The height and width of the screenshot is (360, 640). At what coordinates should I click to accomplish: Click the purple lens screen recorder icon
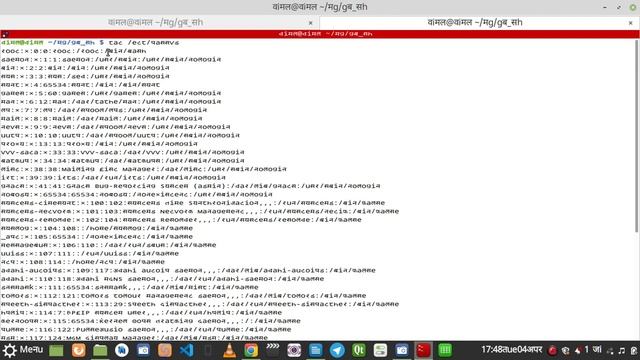point(294,350)
